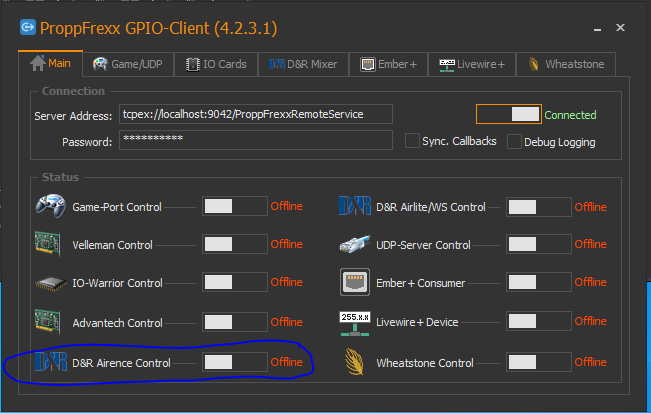Image resolution: width=651 pixels, height=413 pixels.
Task: Click the Velleman Control circuit board icon
Action: (x=51, y=244)
